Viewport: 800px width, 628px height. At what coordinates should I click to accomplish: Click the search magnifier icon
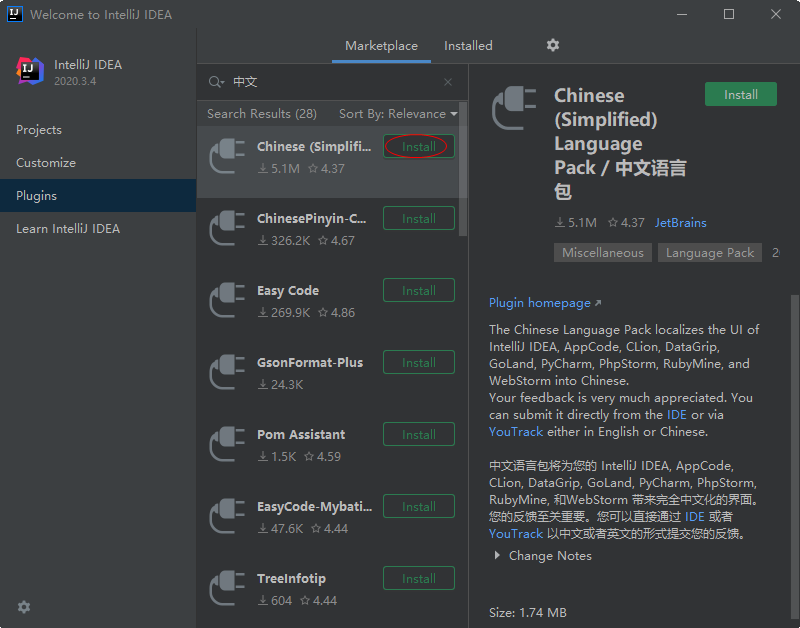215,82
